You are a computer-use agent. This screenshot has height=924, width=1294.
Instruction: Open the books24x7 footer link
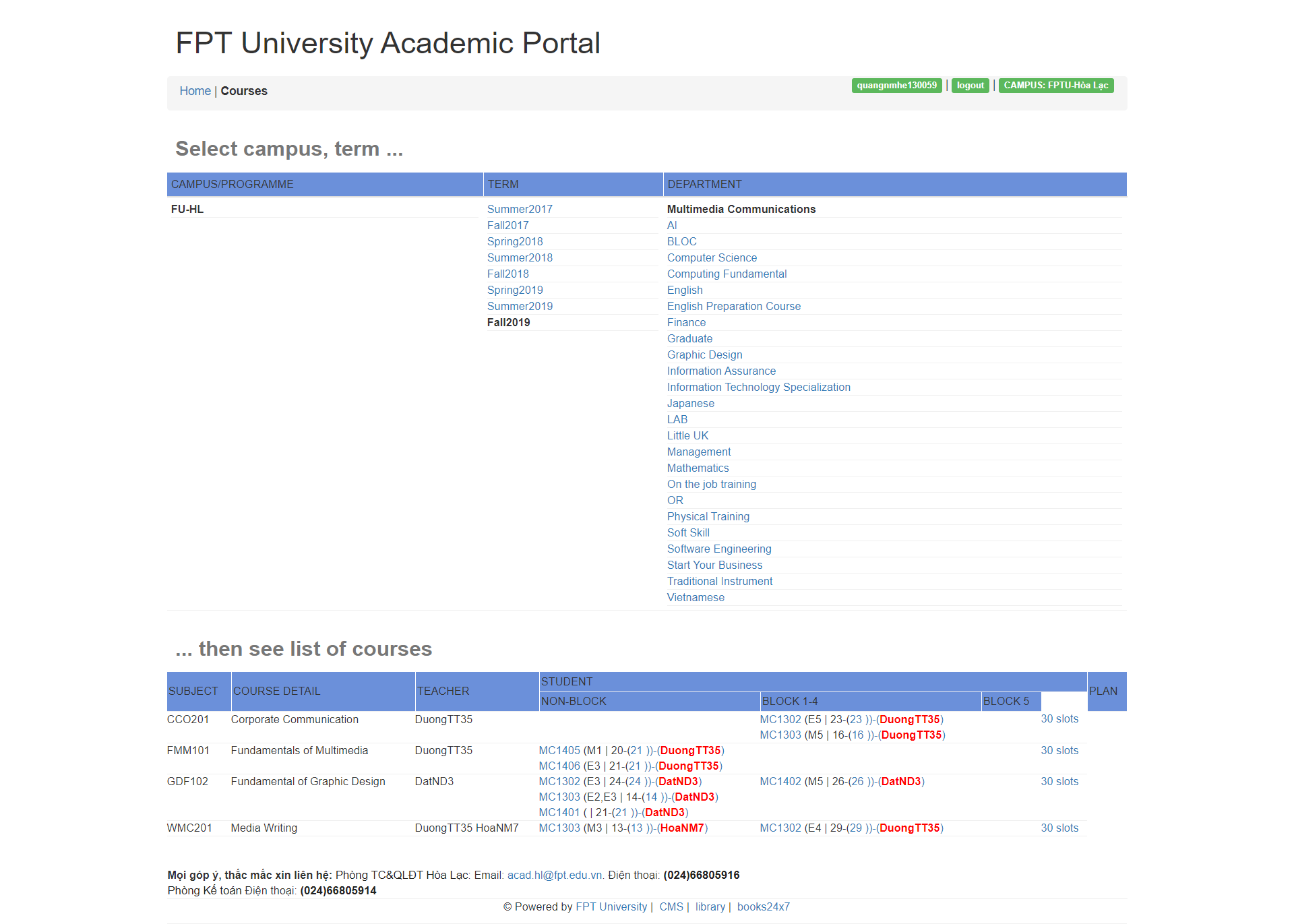(763, 906)
